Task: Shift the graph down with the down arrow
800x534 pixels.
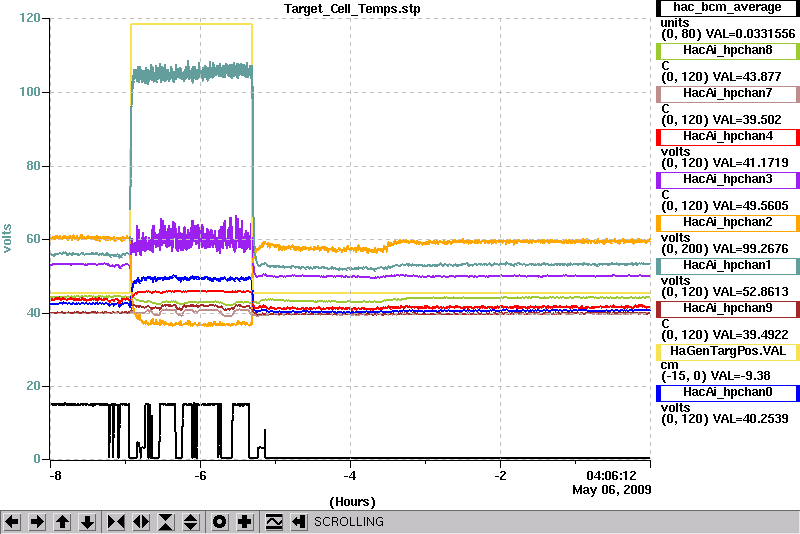Action: [x=88, y=522]
